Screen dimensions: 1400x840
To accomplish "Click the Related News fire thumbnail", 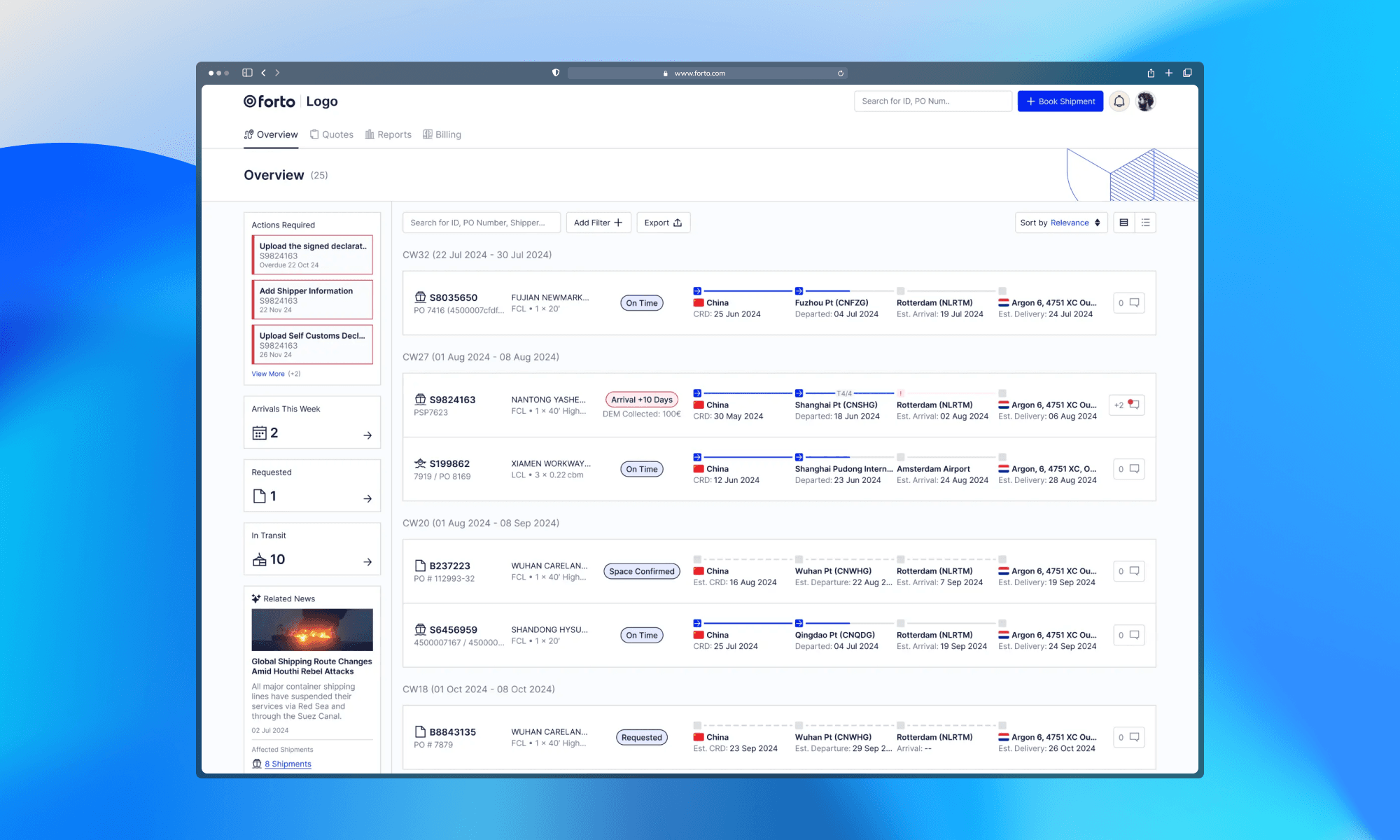I will pos(312,630).
